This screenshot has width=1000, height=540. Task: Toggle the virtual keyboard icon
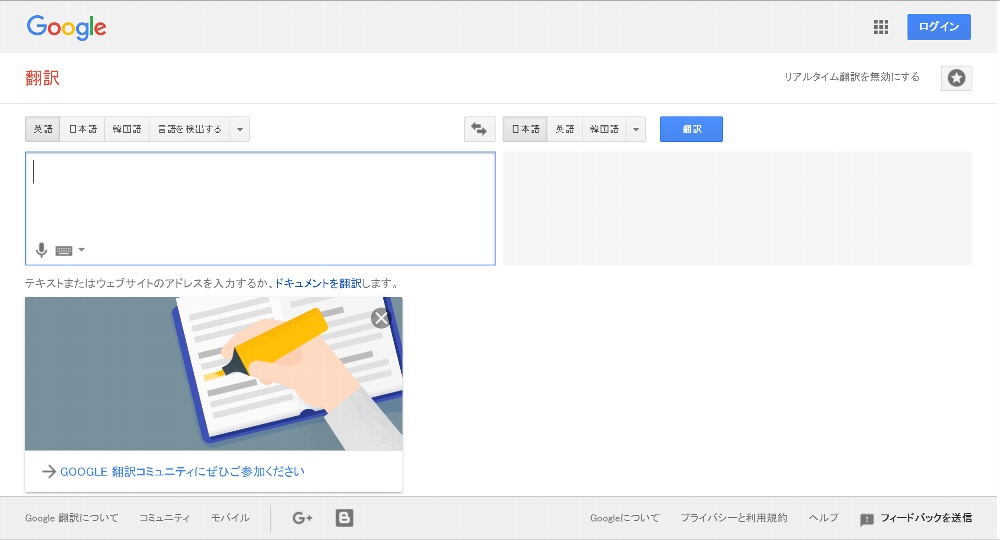(64, 251)
